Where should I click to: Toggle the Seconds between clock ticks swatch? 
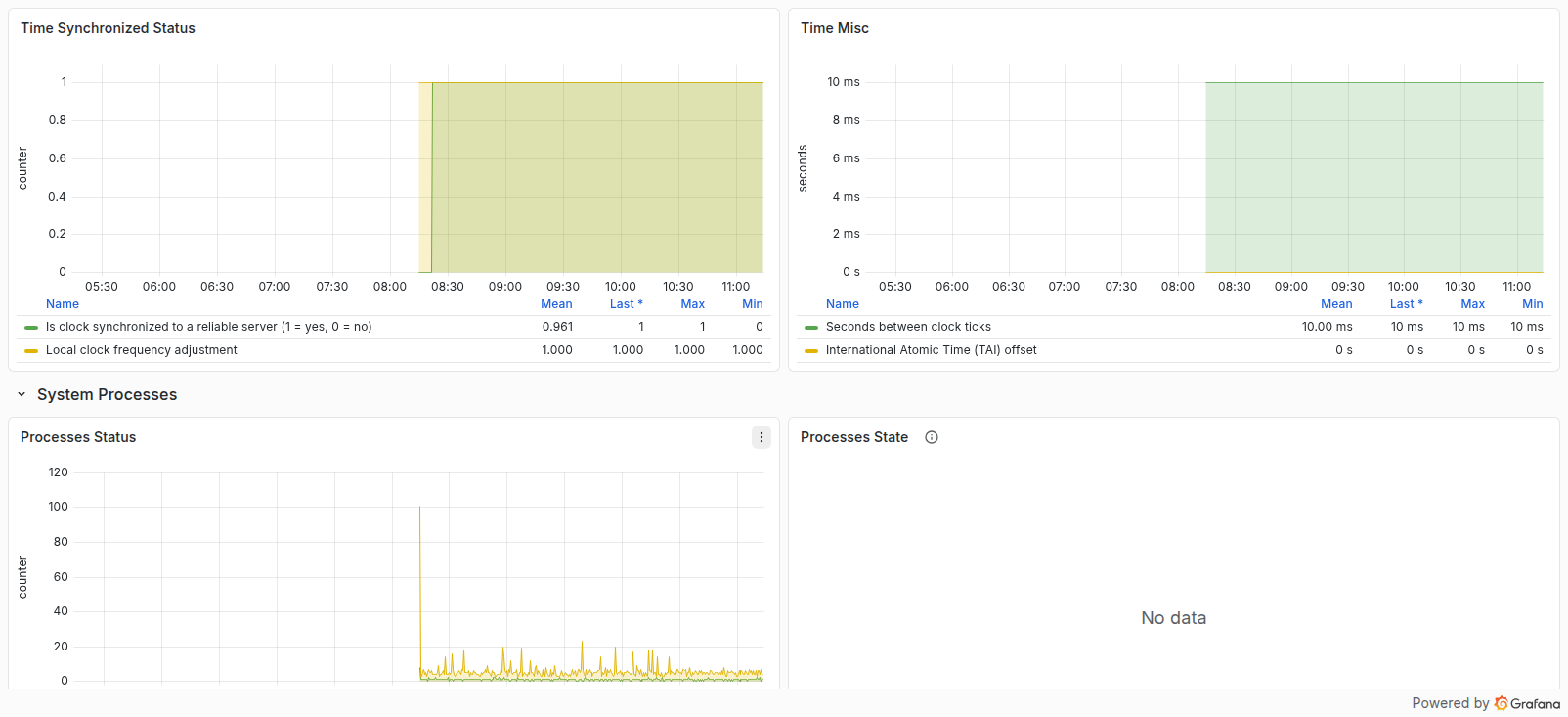tap(811, 328)
